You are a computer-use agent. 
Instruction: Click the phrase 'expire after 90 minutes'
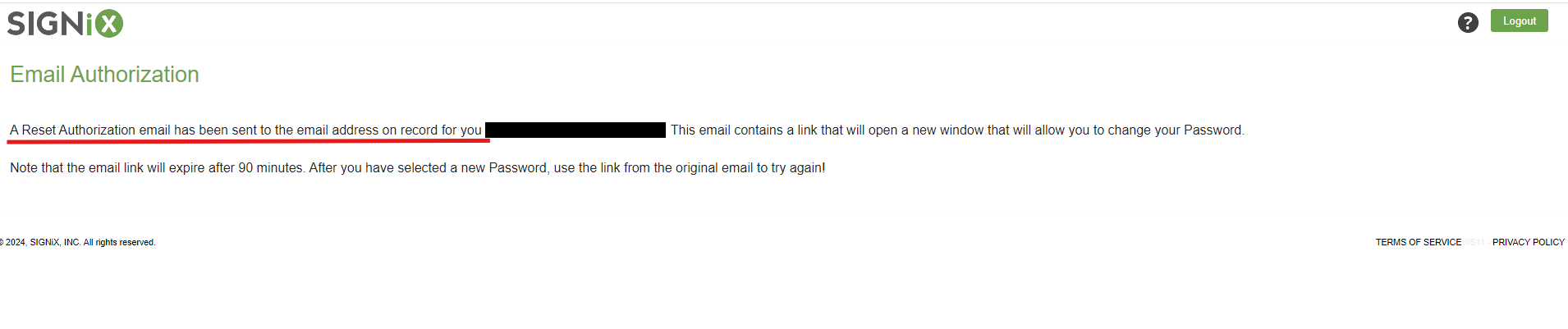point(236,167)
